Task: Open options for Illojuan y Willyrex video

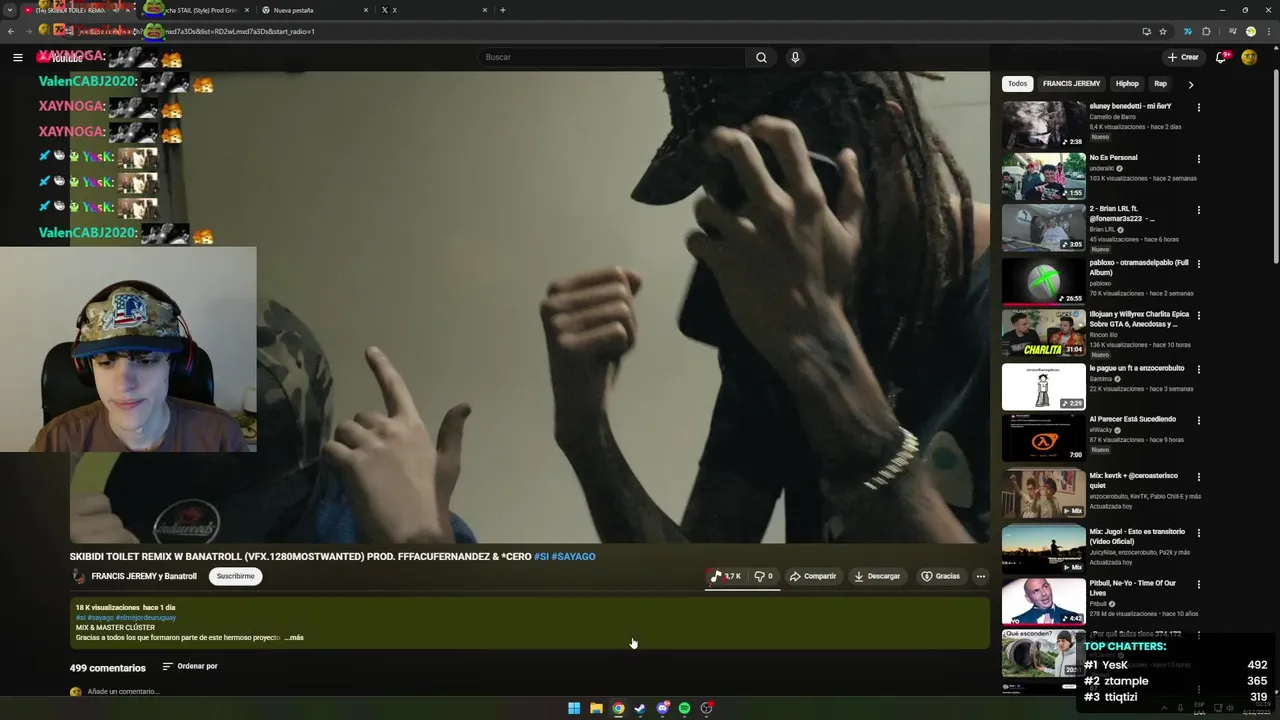Action: pyautogui.click(x=1198, y=315)
